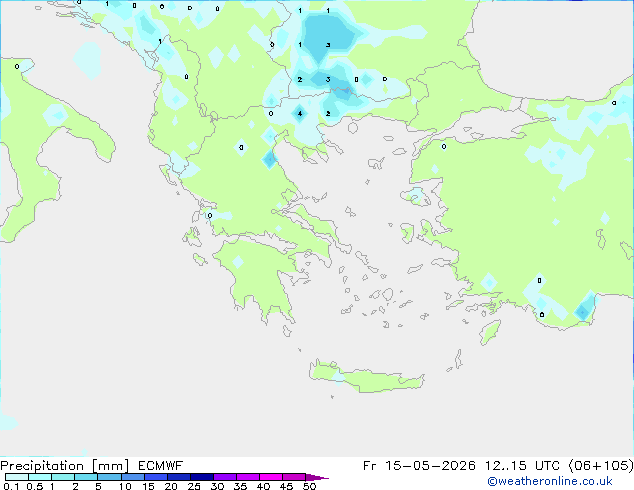Open the weatheronline.co.uk copyright link
634x490 pixels.
549,481
